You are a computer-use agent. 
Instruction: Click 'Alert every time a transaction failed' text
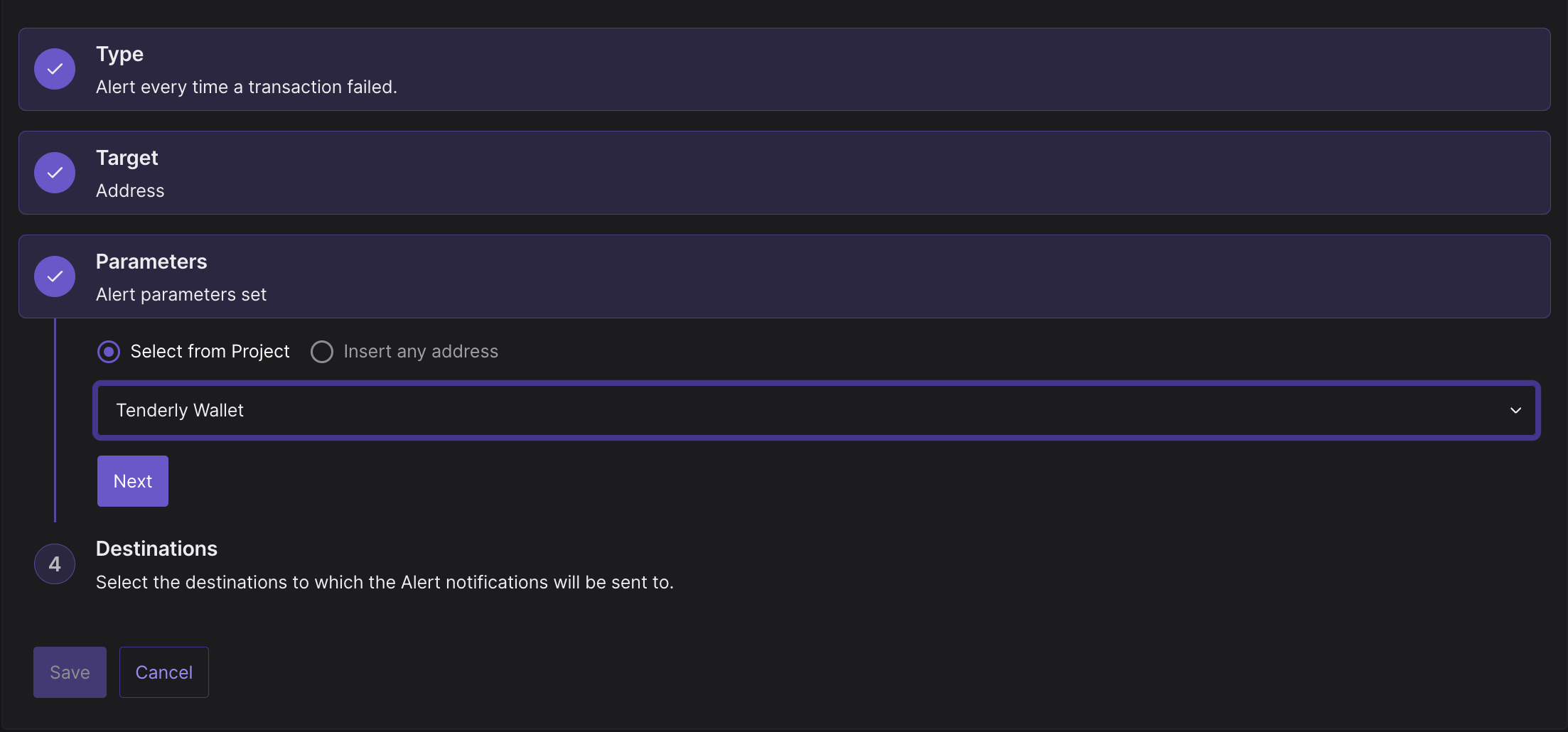point(247,87)
